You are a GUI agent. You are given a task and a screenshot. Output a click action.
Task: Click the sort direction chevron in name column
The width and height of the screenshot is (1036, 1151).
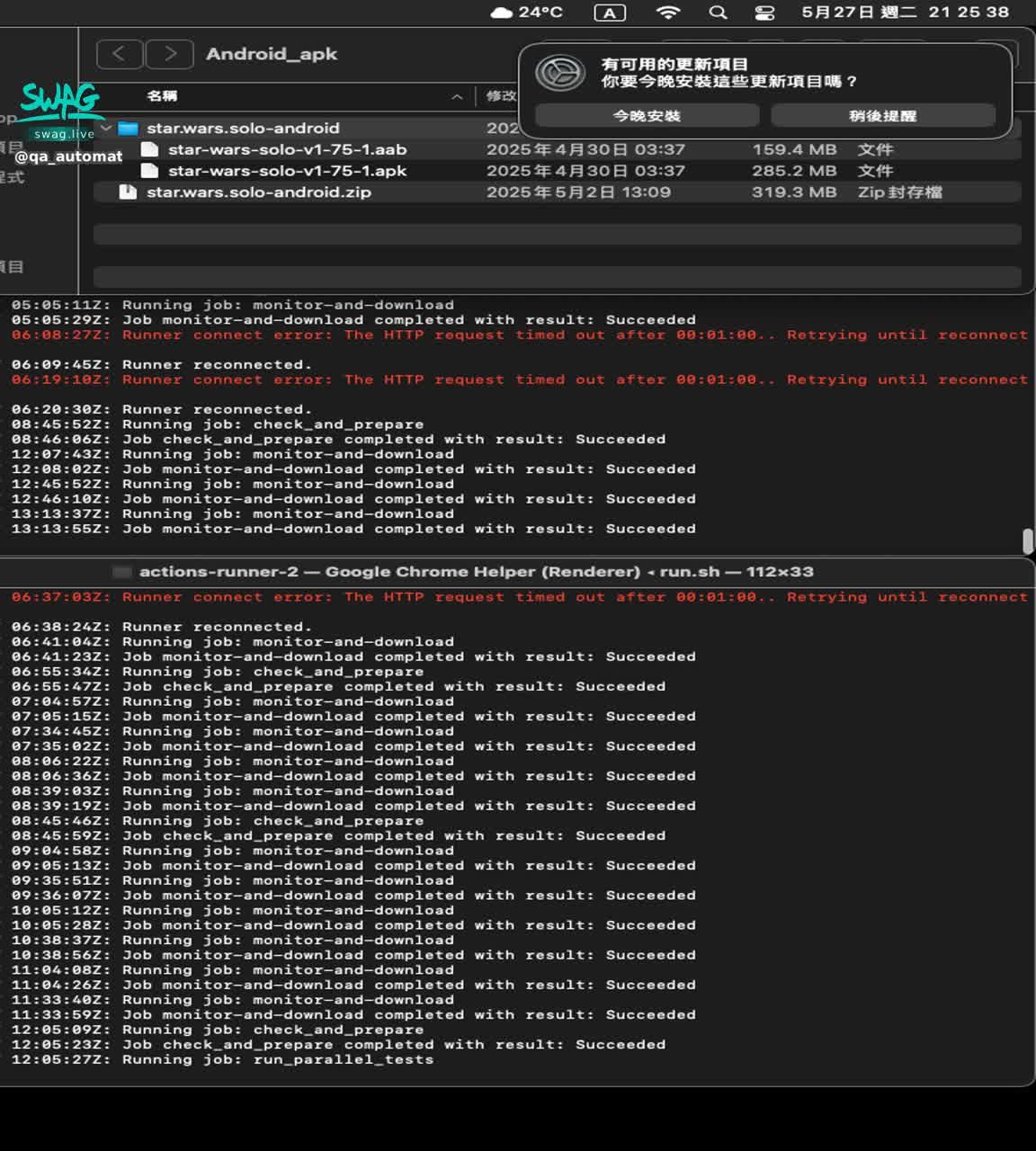[x=457, y=96]
